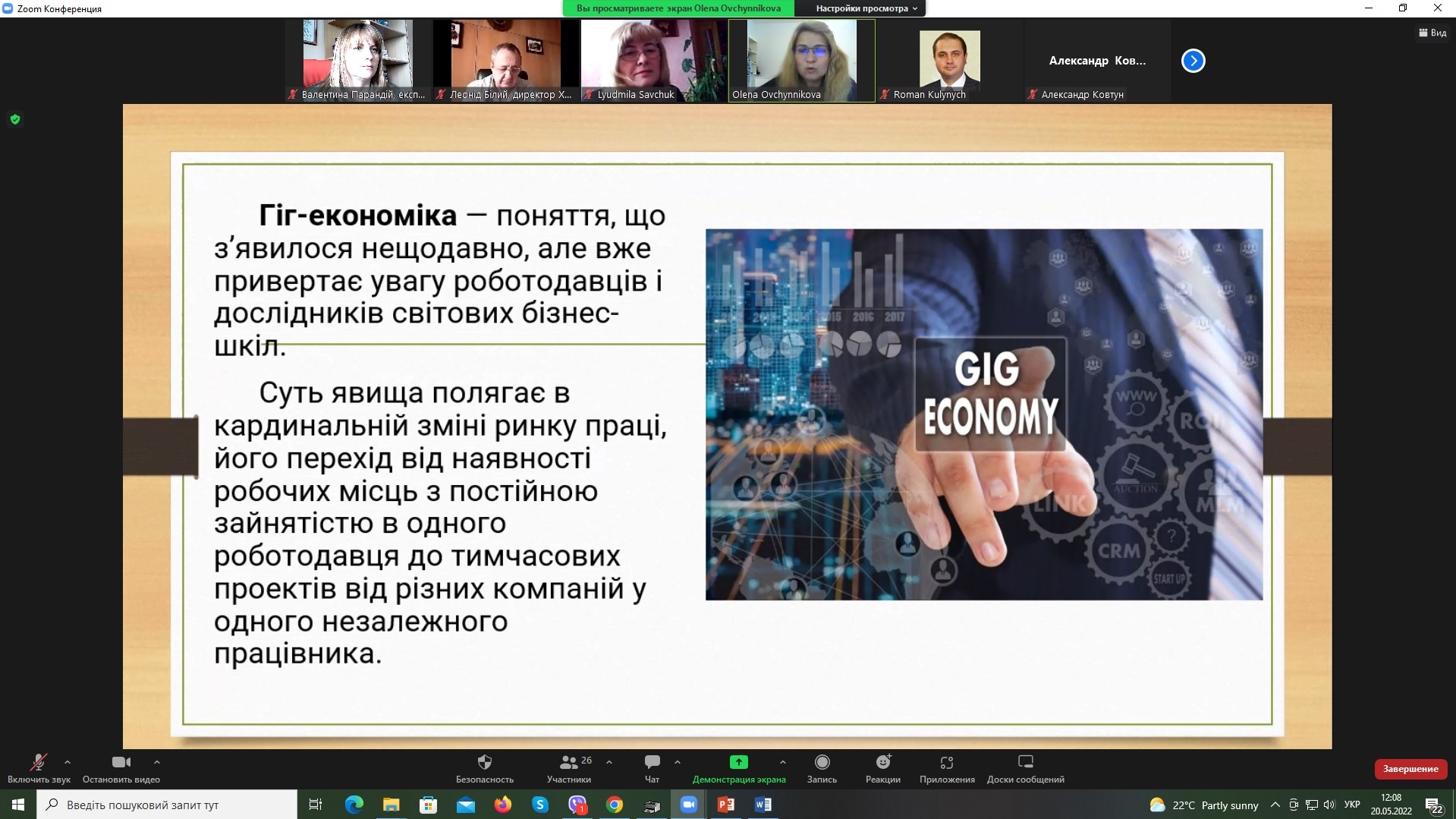
Task: Toggle screen share (Демонстрация экрана)
Action: coord(738,762)
